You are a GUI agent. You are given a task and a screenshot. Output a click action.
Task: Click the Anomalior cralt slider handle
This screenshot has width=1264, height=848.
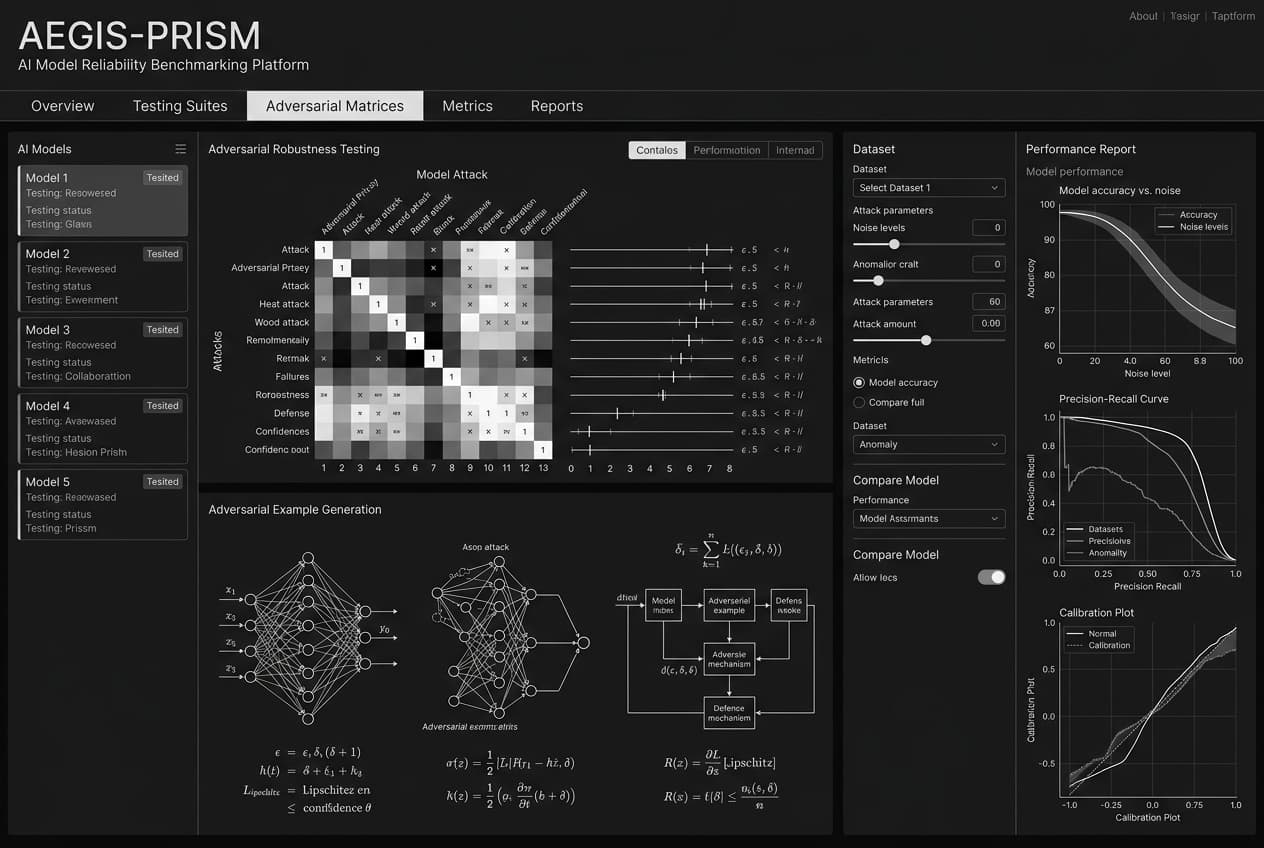(878, 281)
